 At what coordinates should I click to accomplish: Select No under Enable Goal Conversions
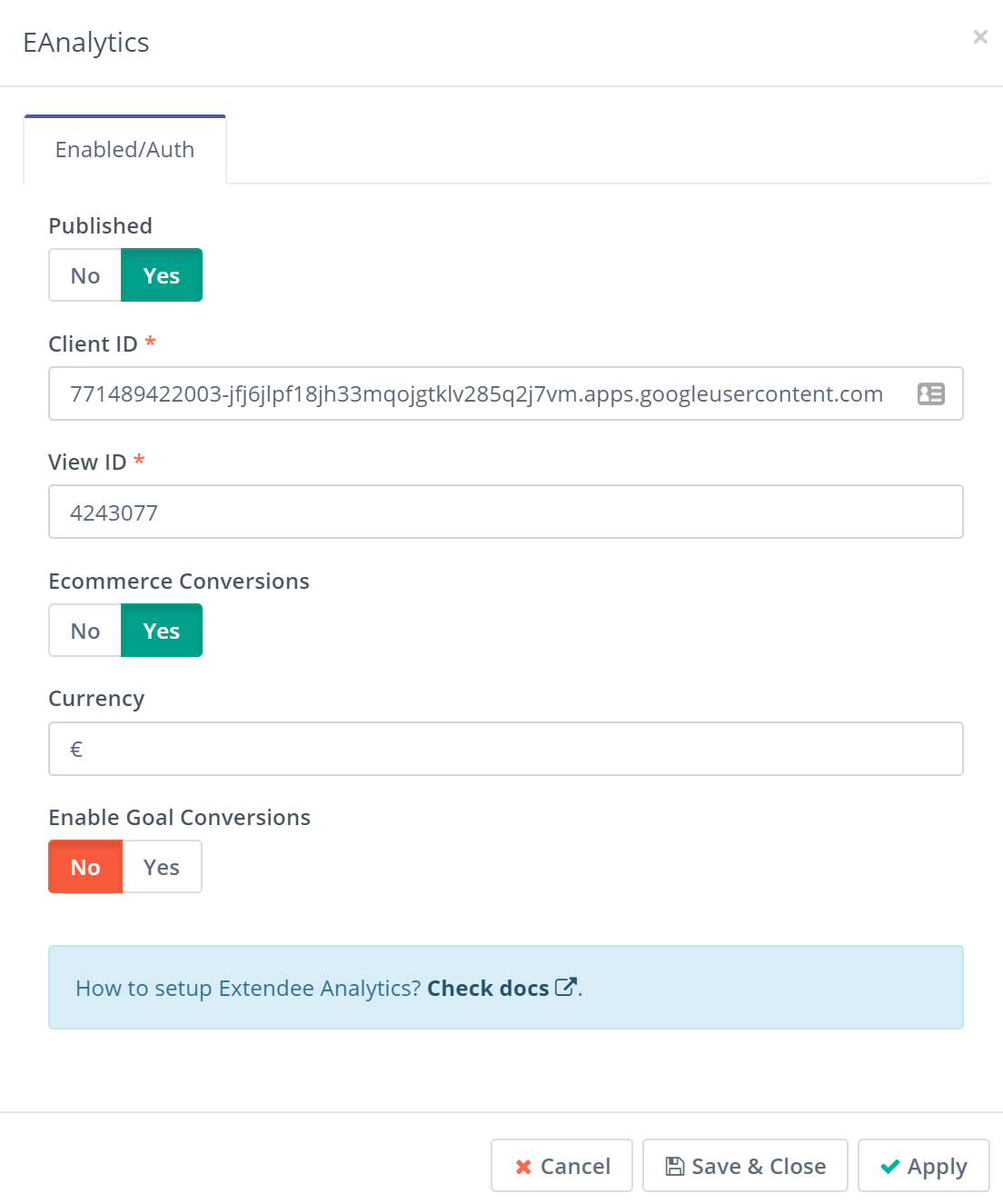click(85, 867)
